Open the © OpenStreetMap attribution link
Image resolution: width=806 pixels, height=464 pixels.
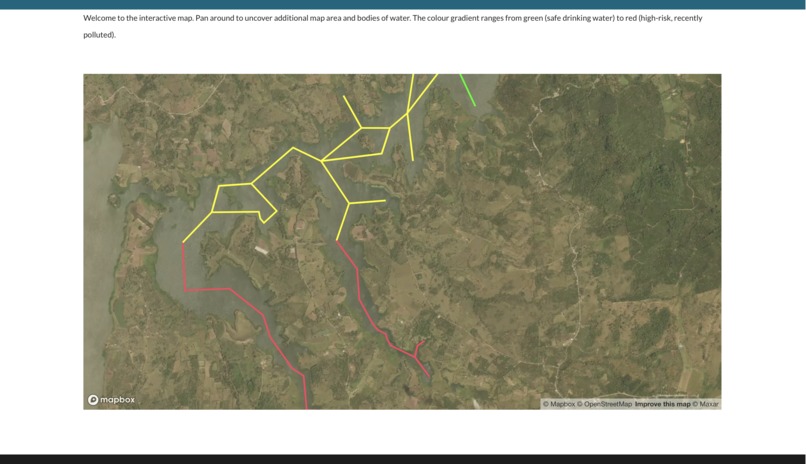[x=604, y=404]
